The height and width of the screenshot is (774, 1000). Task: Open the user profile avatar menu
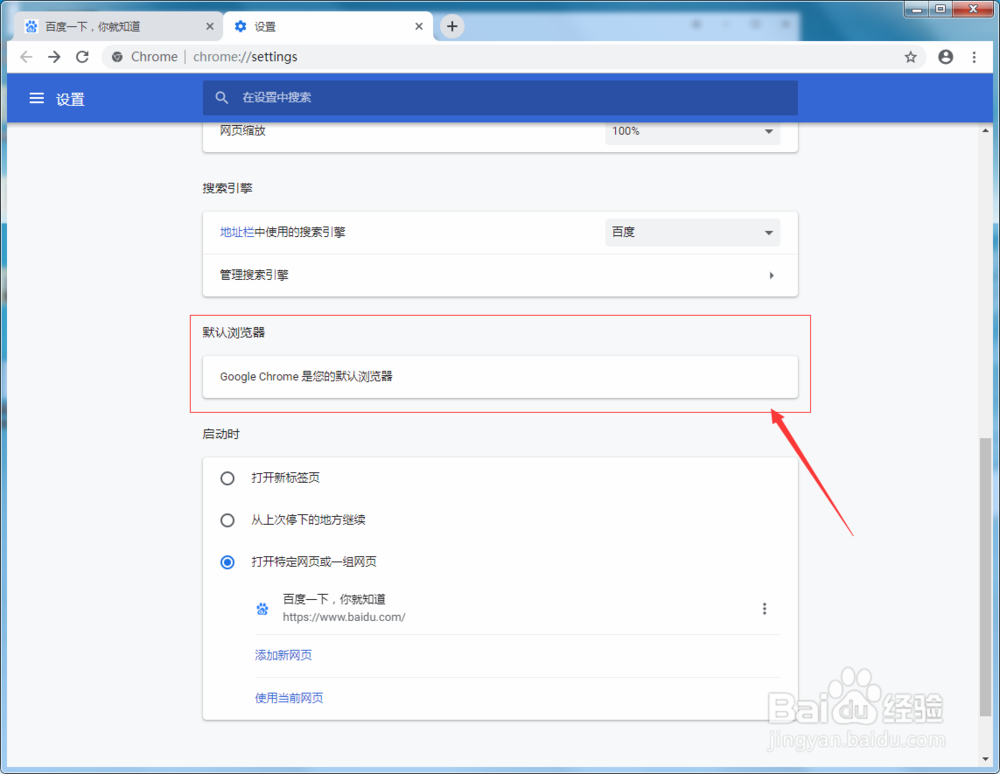tap(945, 57)
